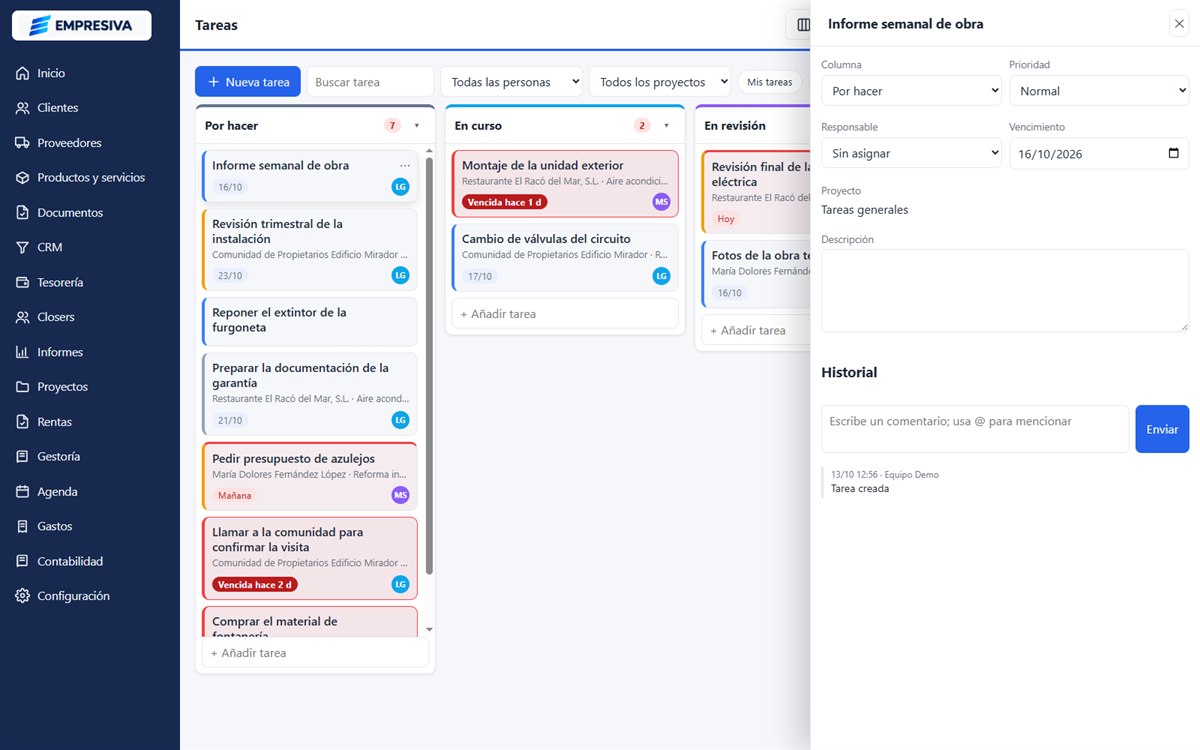Viewport: 1200px width, 750px height.
Task: Collapse the En curso column arrow
Action: pyautogui.click(x=666, y=126)
